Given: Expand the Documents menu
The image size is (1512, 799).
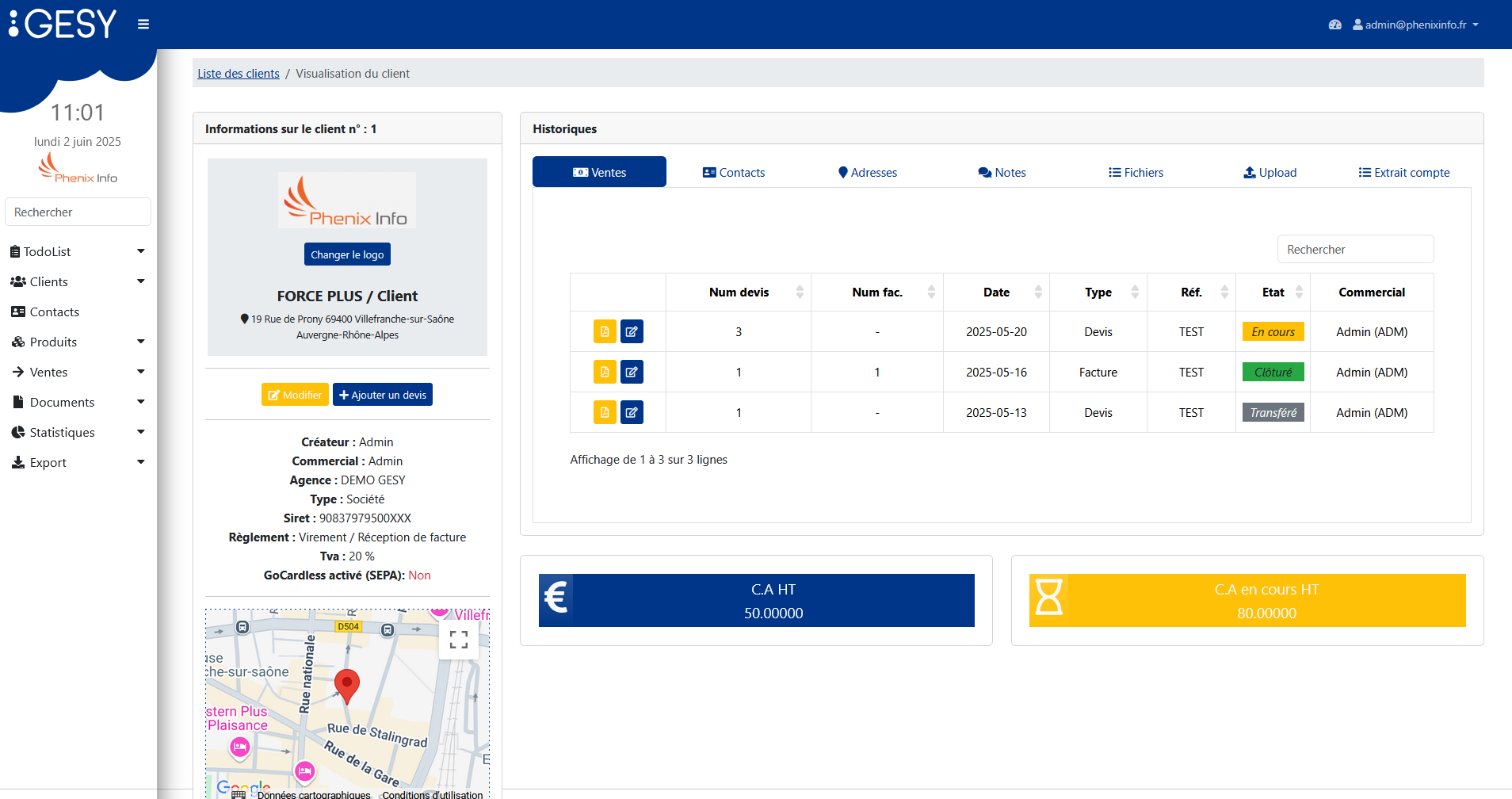Looking at the screenshot, I should pyautogui.click(x=78, y=402).
